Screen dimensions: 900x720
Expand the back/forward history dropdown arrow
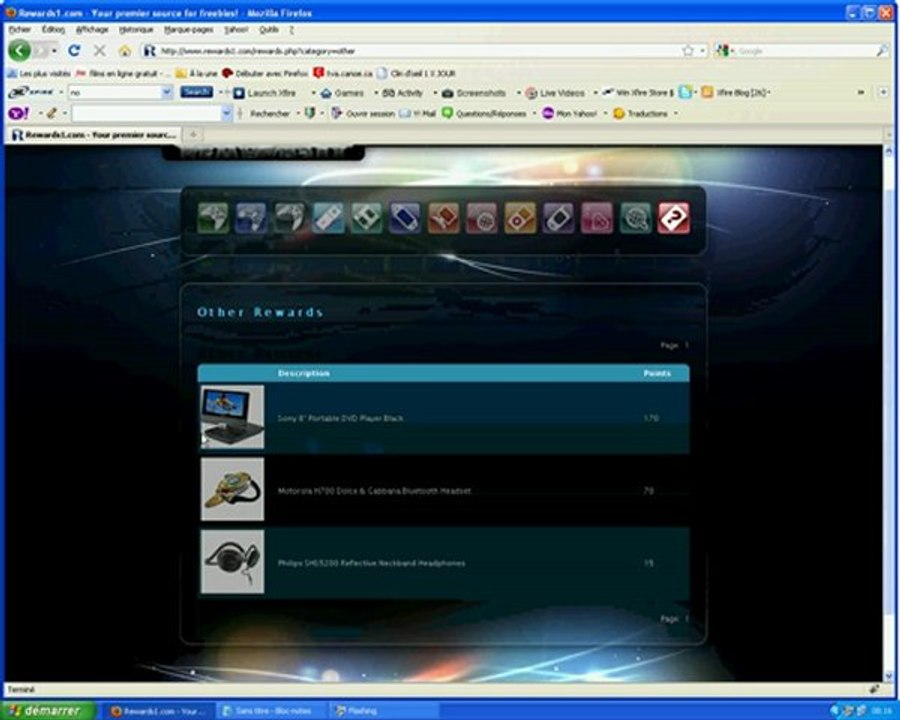click(54, 51)
